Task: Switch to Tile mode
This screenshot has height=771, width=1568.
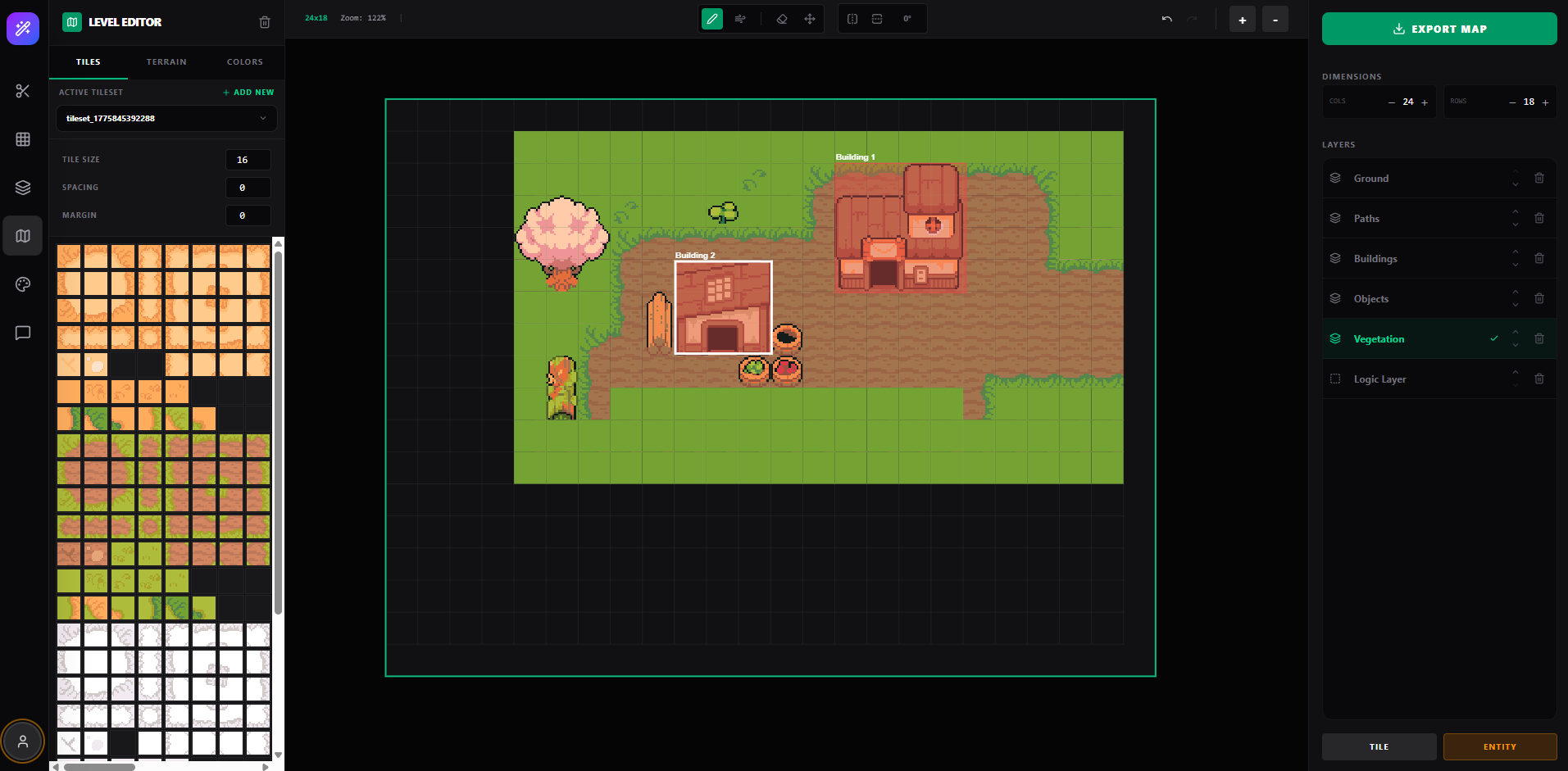Action: pos(1379,746)
